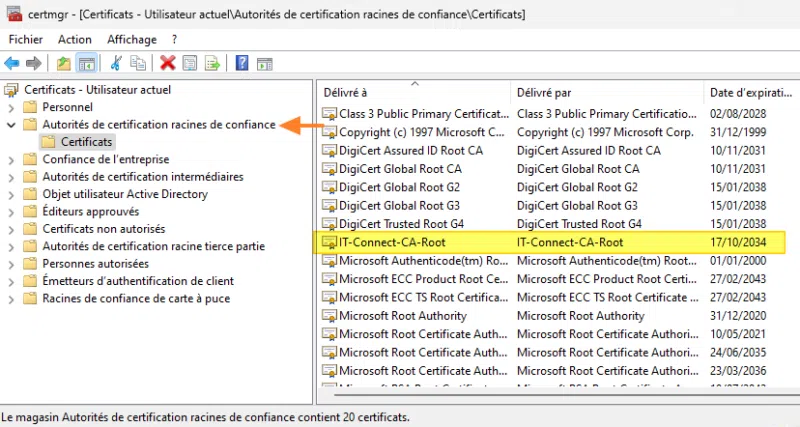Collapse Autorités de certification racines de confiance
The image size is (800, 427).
click(x=11, y=125)
